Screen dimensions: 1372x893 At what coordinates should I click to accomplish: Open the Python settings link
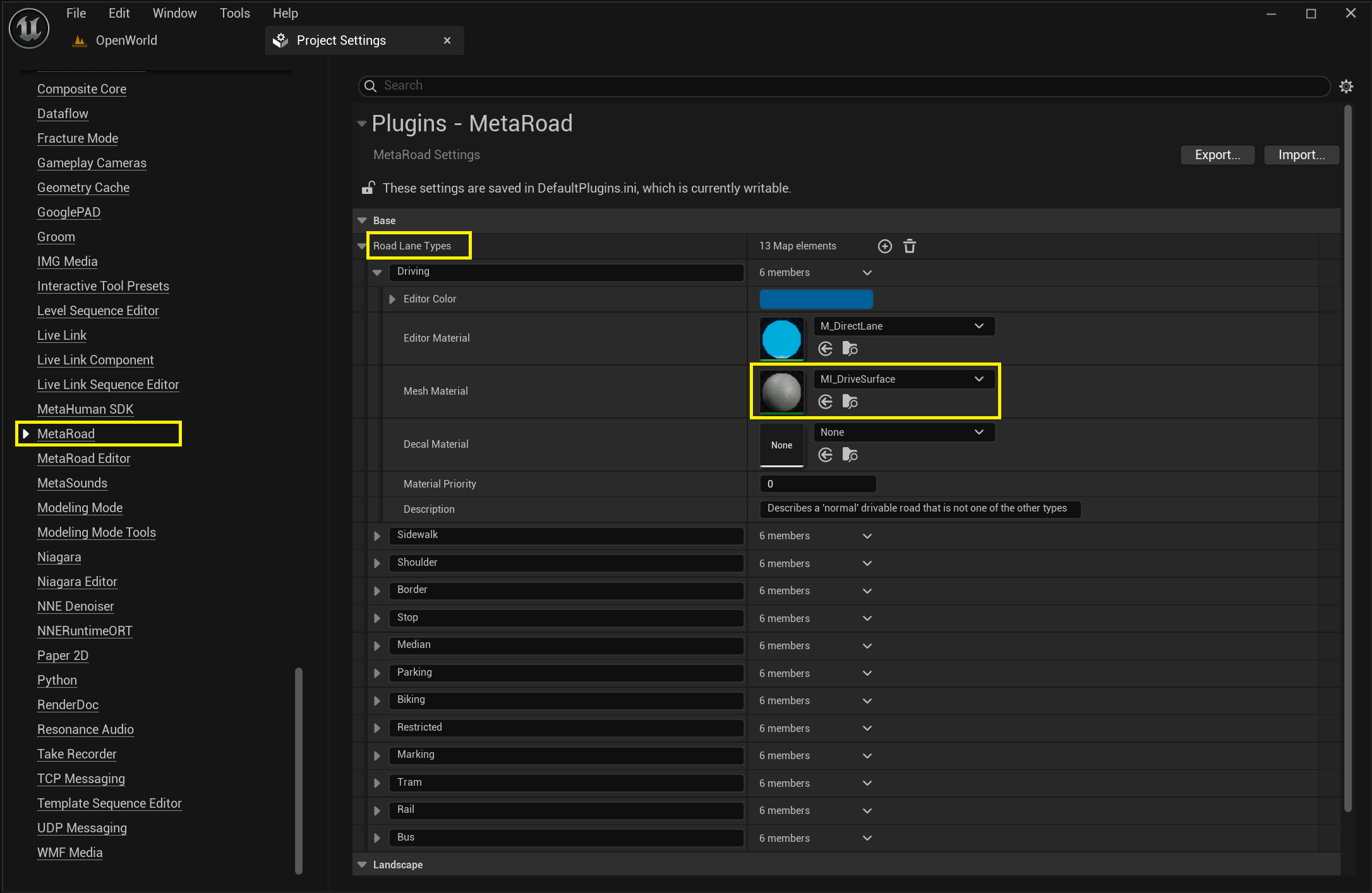click(x=57, y=680)
